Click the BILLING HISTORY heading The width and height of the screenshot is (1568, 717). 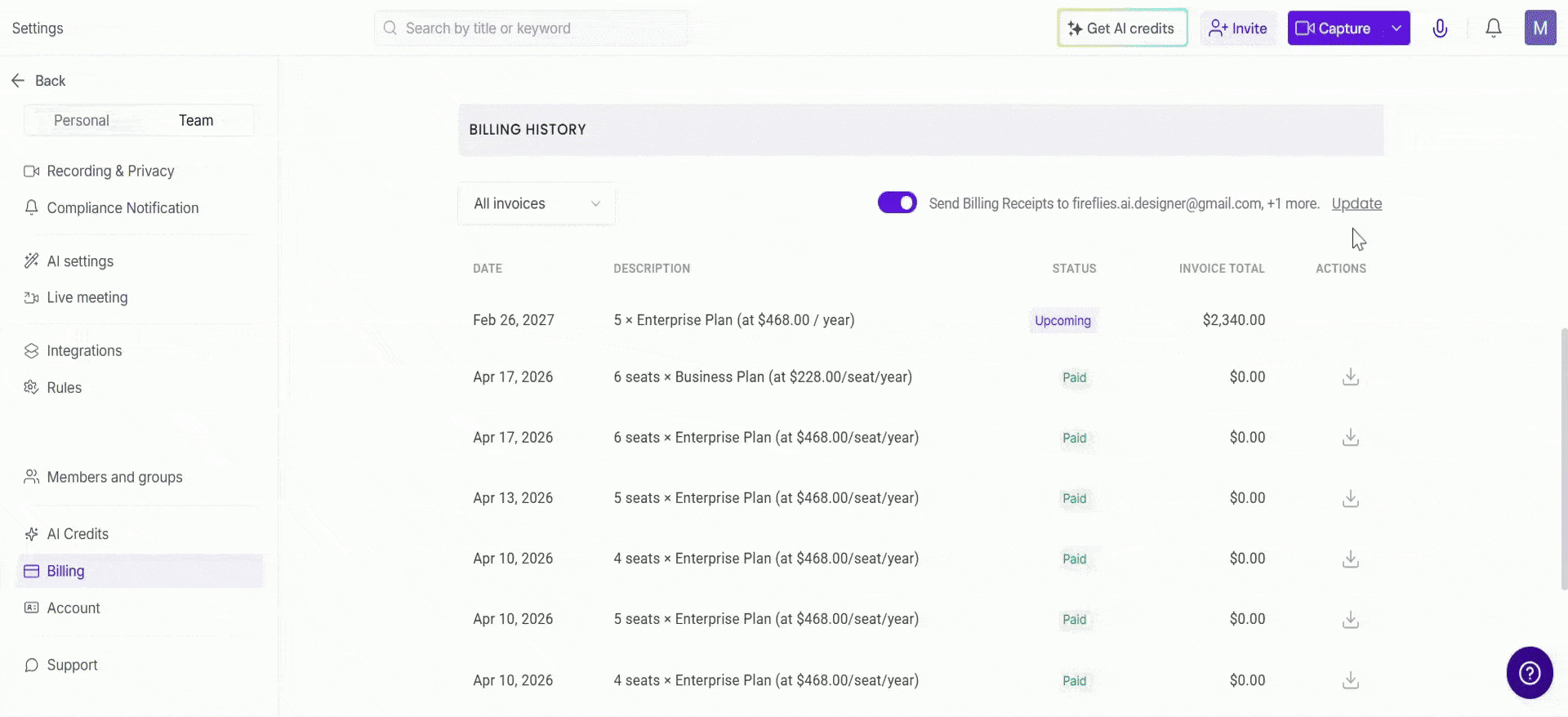(x=528, y=130)
